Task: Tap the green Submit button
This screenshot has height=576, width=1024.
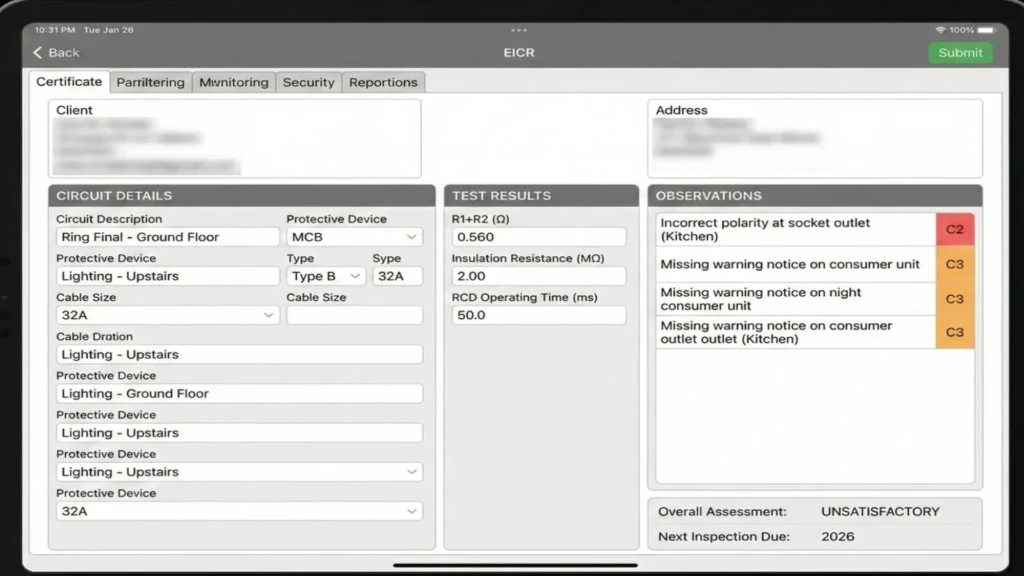Action: tap(960, 52)
